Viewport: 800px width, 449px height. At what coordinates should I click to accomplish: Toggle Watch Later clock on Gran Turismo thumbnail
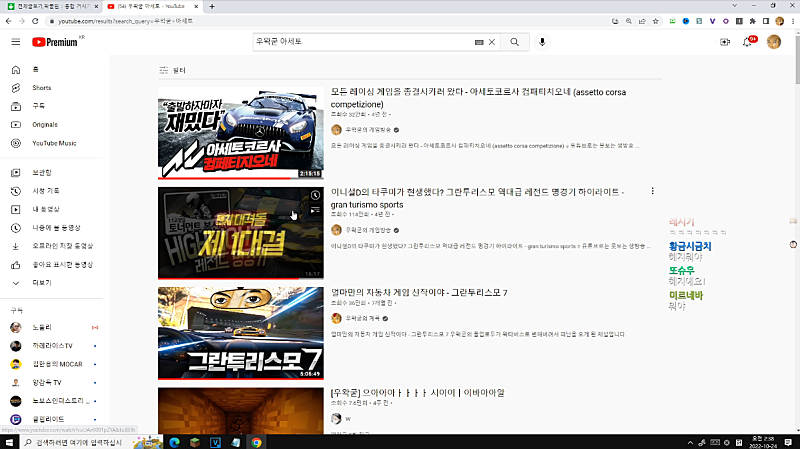[316, 196]
